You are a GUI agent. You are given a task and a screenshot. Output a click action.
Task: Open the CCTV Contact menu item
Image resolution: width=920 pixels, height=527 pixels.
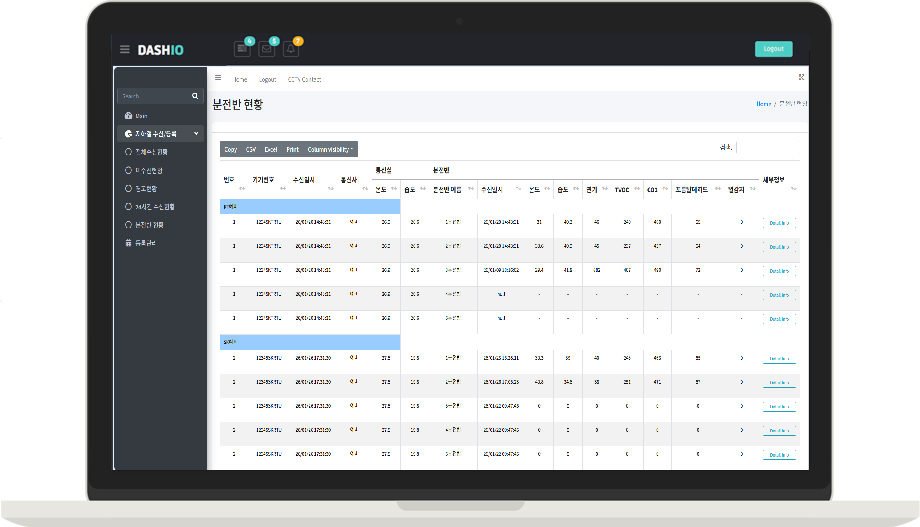tap(304, 79)
